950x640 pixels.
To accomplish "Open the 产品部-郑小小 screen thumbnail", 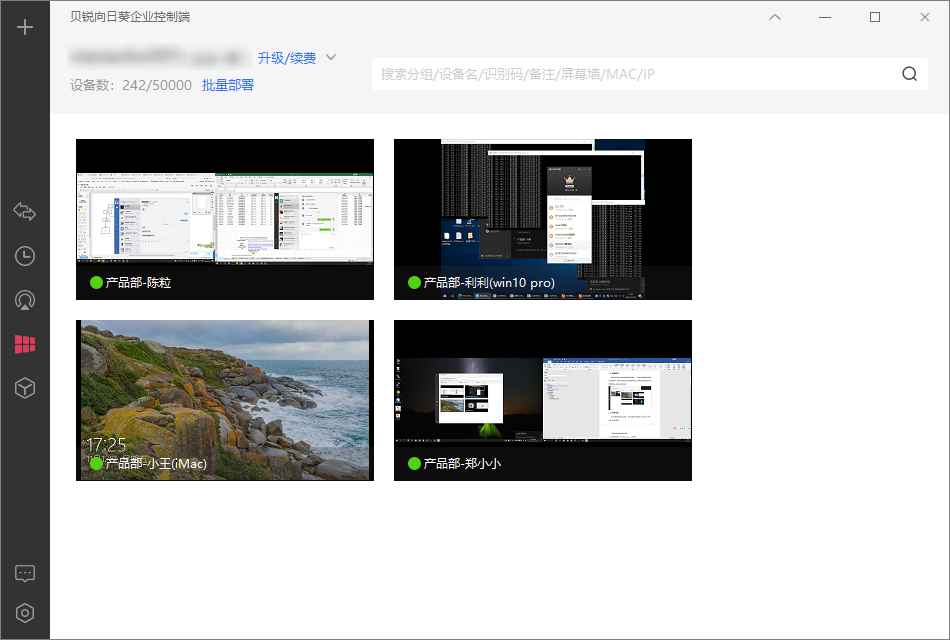I will coord(543,401).
